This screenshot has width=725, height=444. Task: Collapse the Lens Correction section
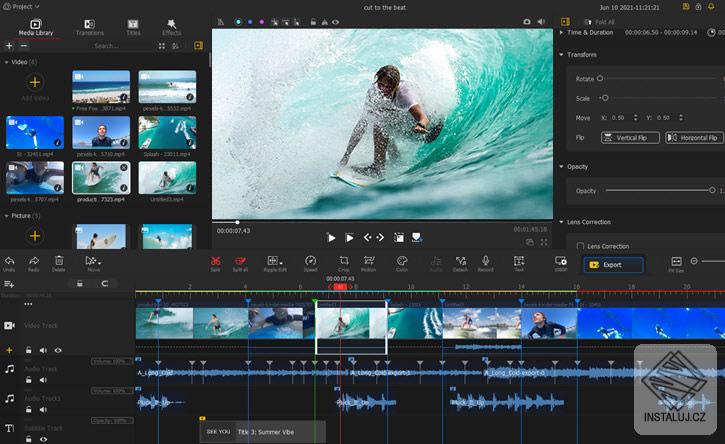[561, 222]
